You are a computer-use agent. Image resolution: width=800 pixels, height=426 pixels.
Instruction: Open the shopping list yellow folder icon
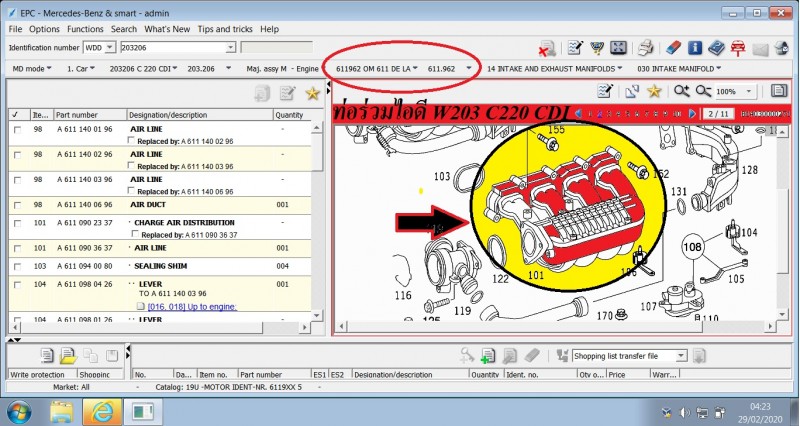pos(68,355)
